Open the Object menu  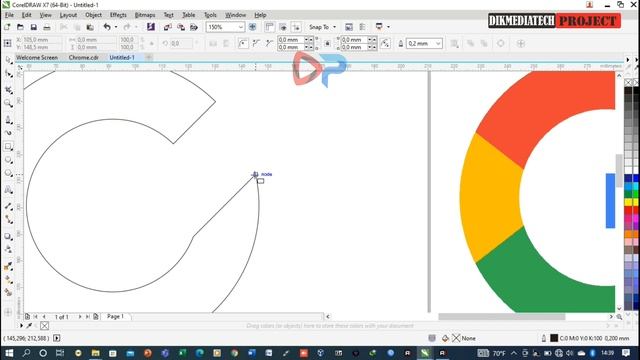(93, 15)
